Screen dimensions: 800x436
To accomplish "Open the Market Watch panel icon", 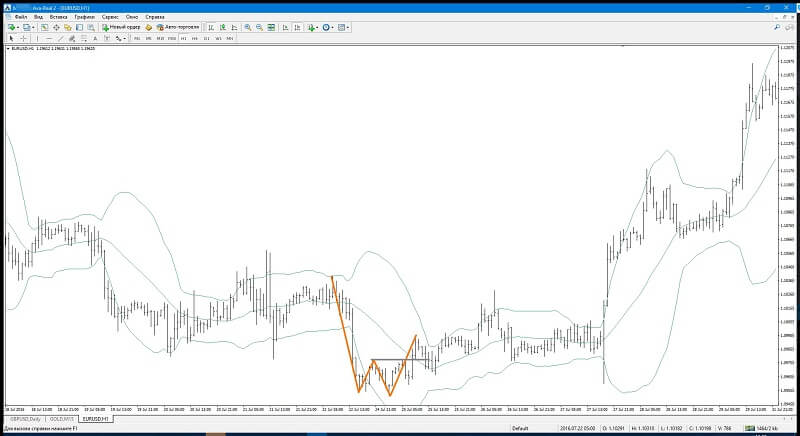I will 44,28.
